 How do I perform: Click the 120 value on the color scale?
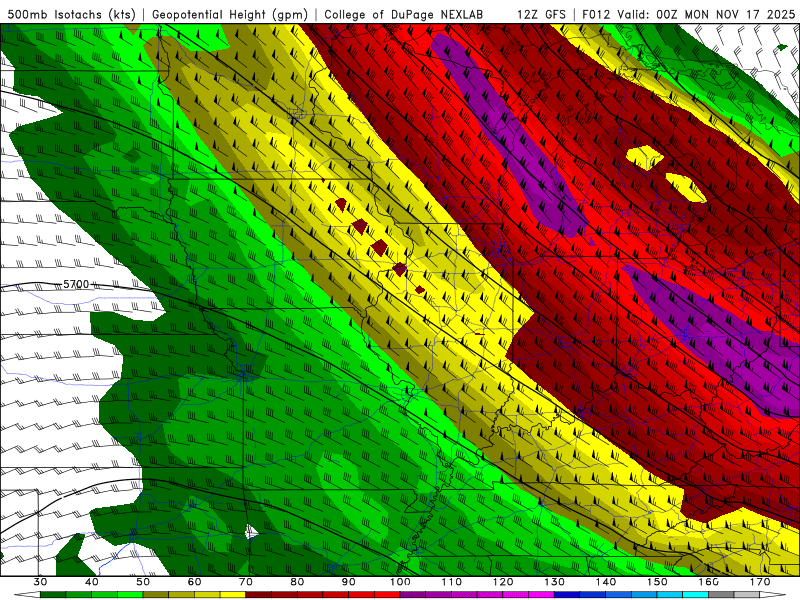click(503, 582)
